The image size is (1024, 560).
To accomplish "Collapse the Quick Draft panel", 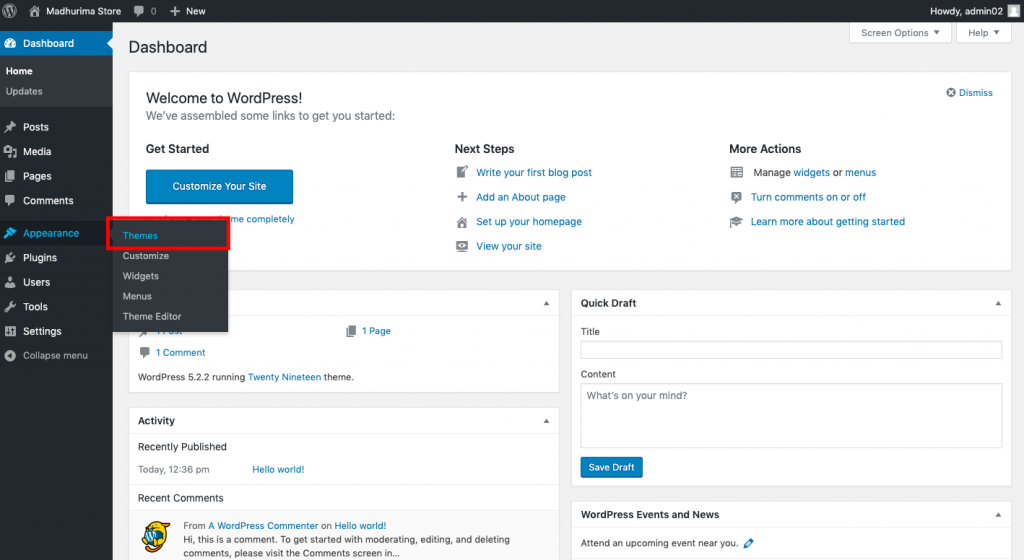I will coord(998,303).
